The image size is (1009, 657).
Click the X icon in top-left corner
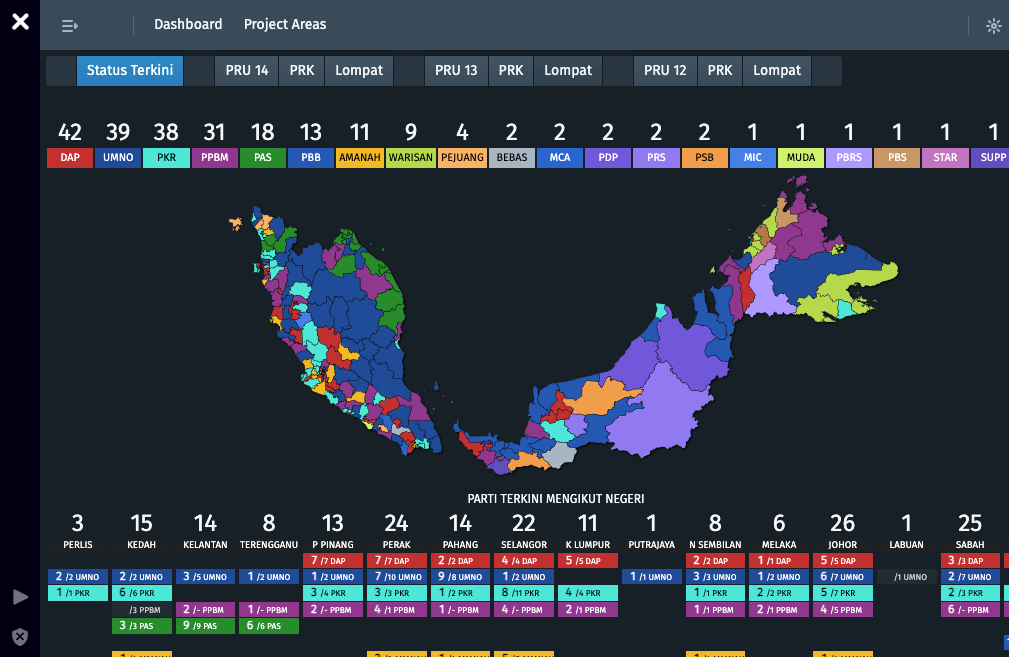20,22
